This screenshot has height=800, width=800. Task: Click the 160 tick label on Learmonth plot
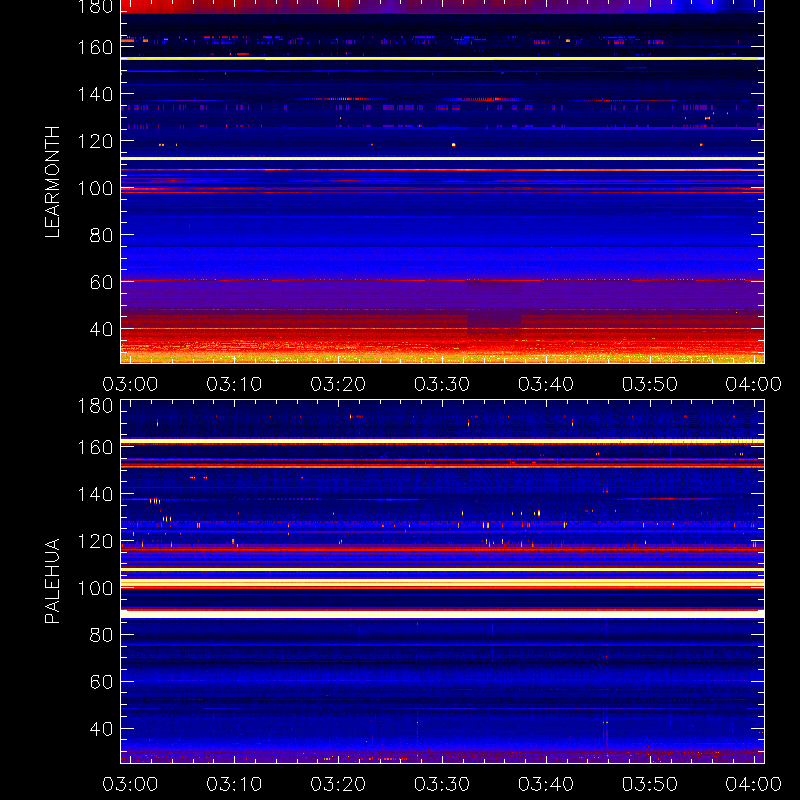point(95,47)
